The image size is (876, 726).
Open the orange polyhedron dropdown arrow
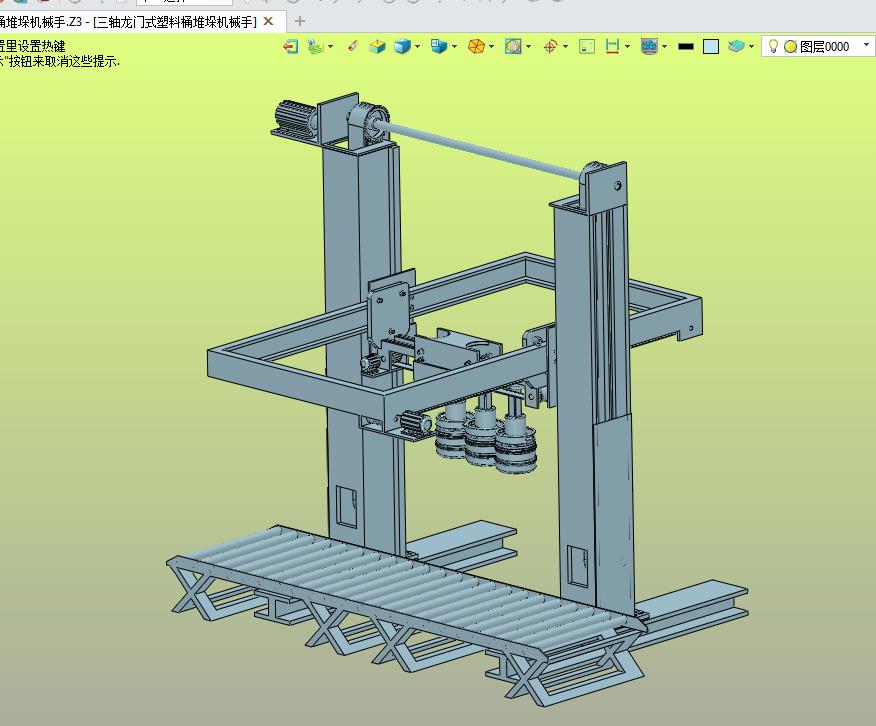pos(492,46)
